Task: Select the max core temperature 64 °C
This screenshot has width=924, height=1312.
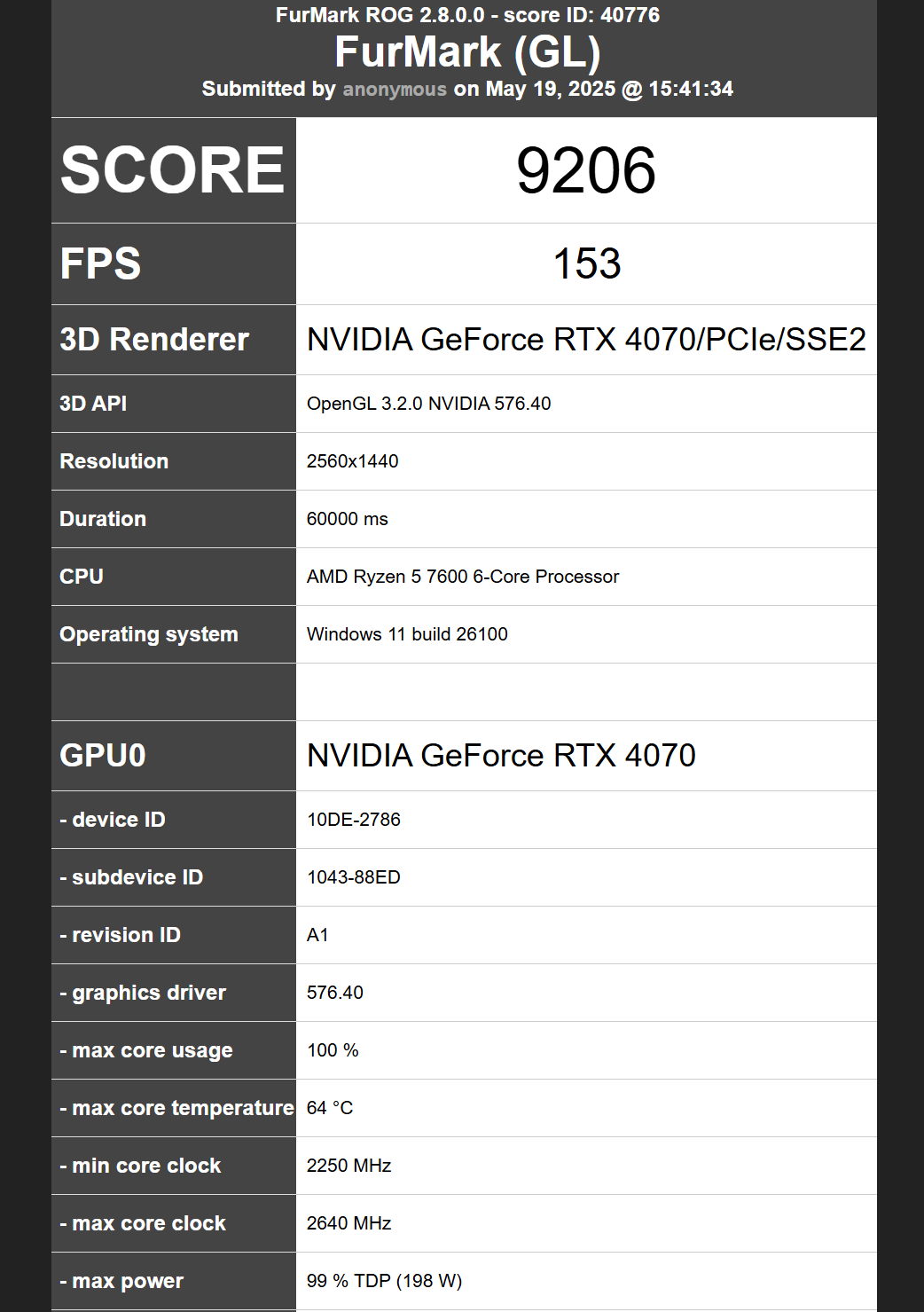Action: (x=330, y=1108)
